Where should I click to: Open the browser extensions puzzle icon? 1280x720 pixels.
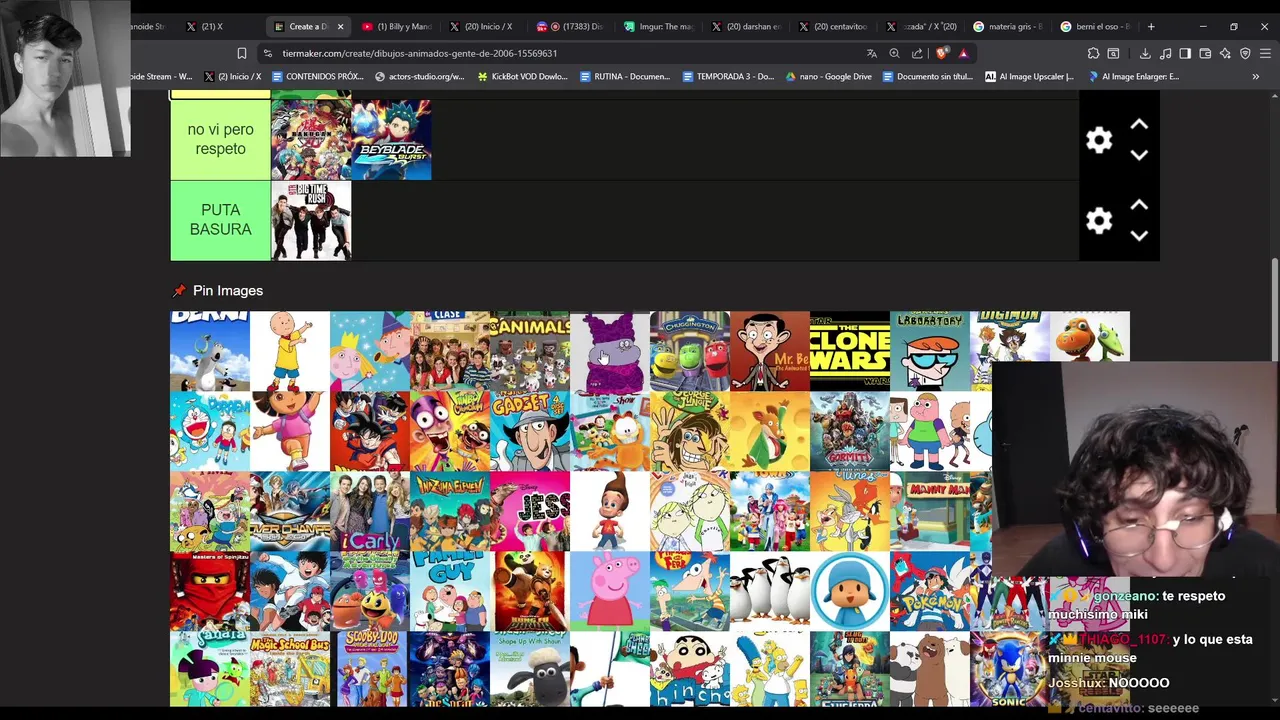[1093, 53]
